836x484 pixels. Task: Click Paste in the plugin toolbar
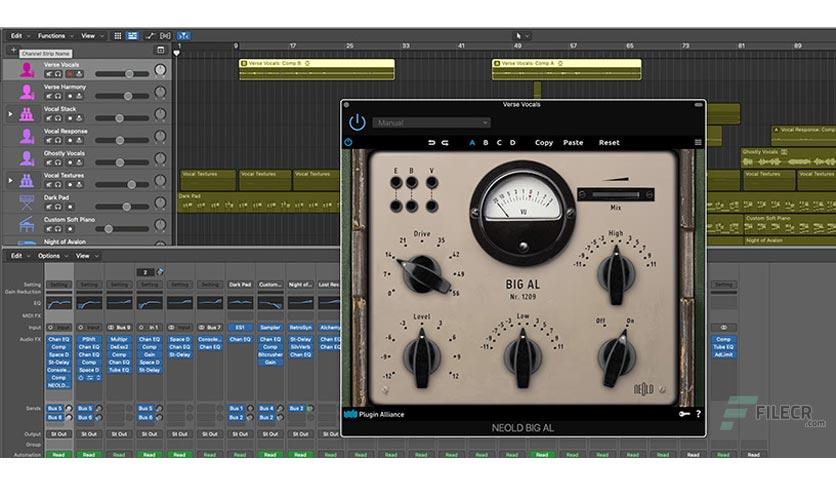(x=573, y=143)
